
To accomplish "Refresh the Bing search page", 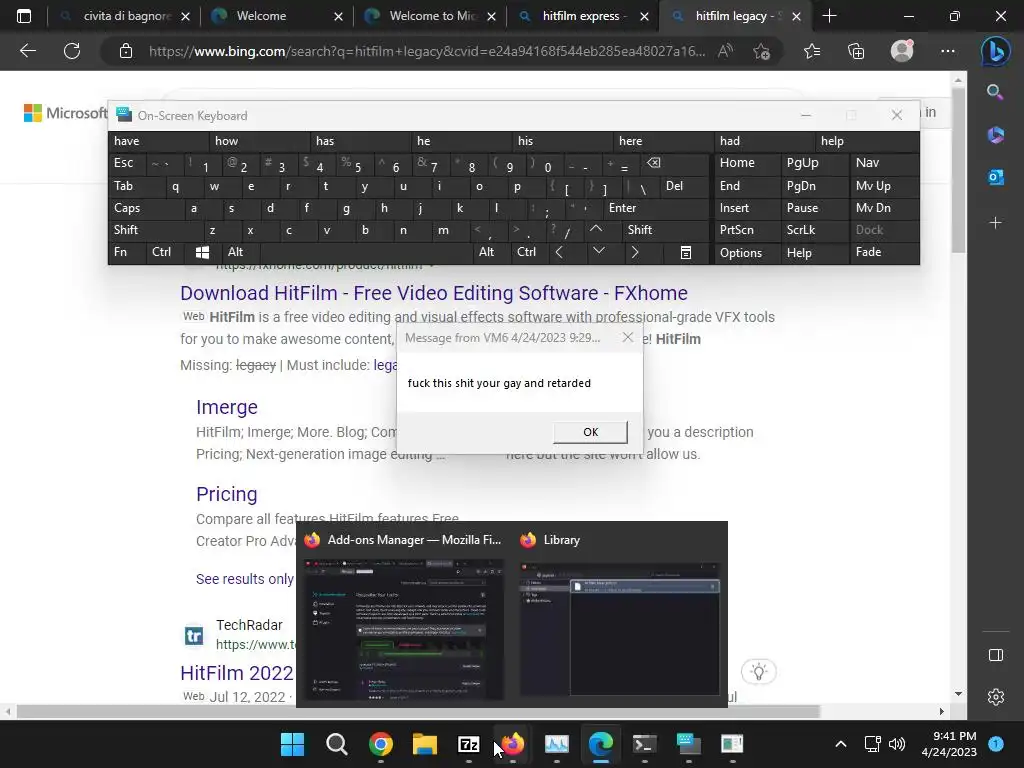I will 72,51.
